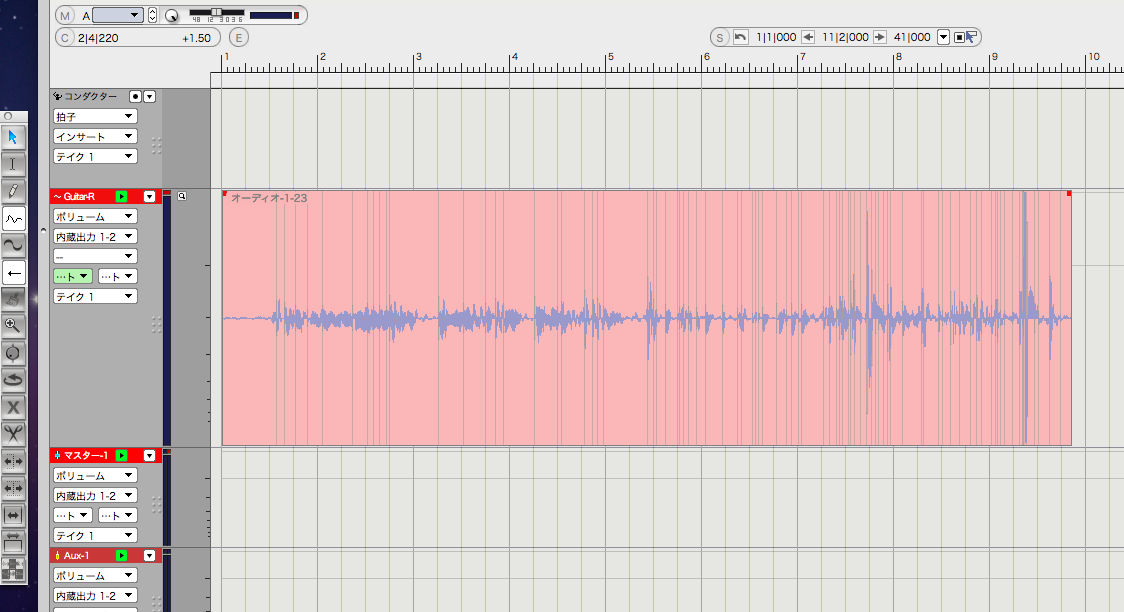
Task: Open the A tool selector dropdown
Action: point(118,15)
